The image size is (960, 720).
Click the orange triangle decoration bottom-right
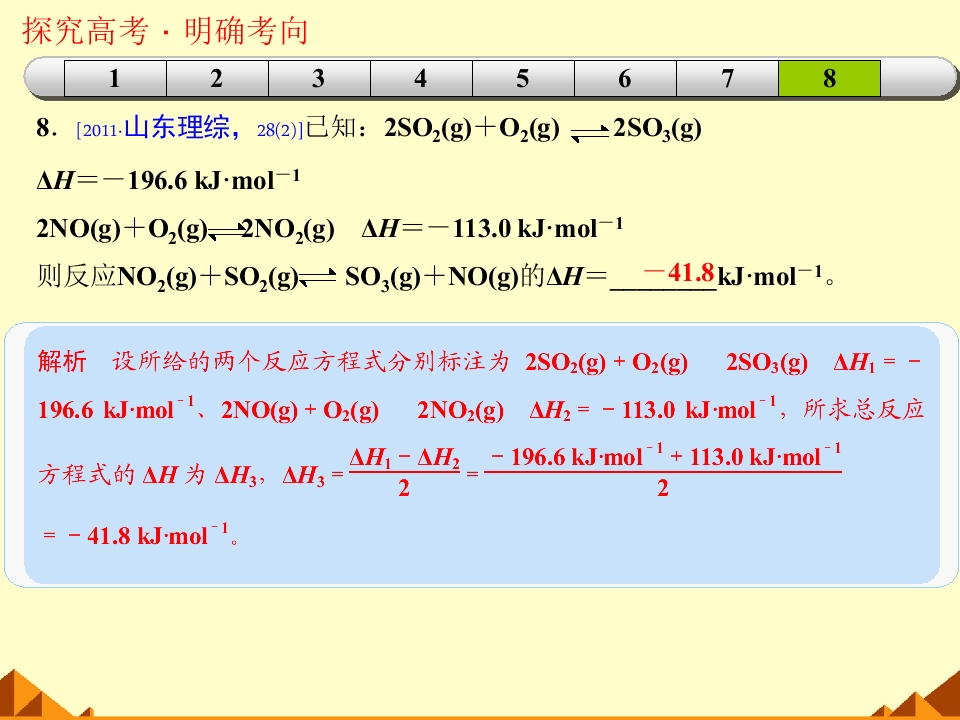click(x=918, y=697)
